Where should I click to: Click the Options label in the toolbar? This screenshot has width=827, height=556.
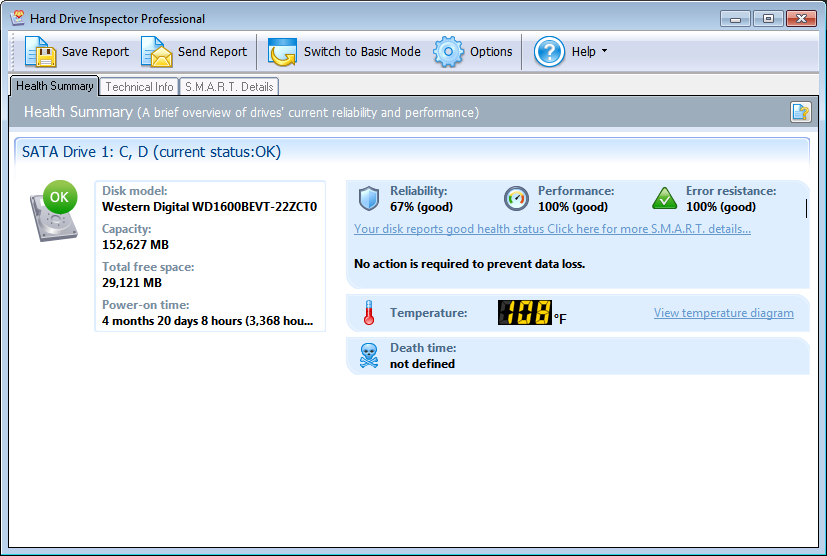click(x=491, y=52)
